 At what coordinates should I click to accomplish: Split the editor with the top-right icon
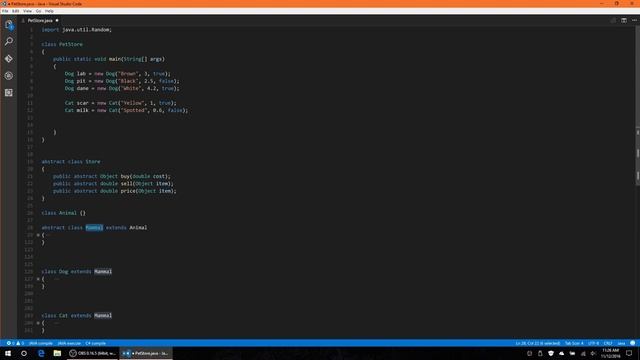pos(624,20)
